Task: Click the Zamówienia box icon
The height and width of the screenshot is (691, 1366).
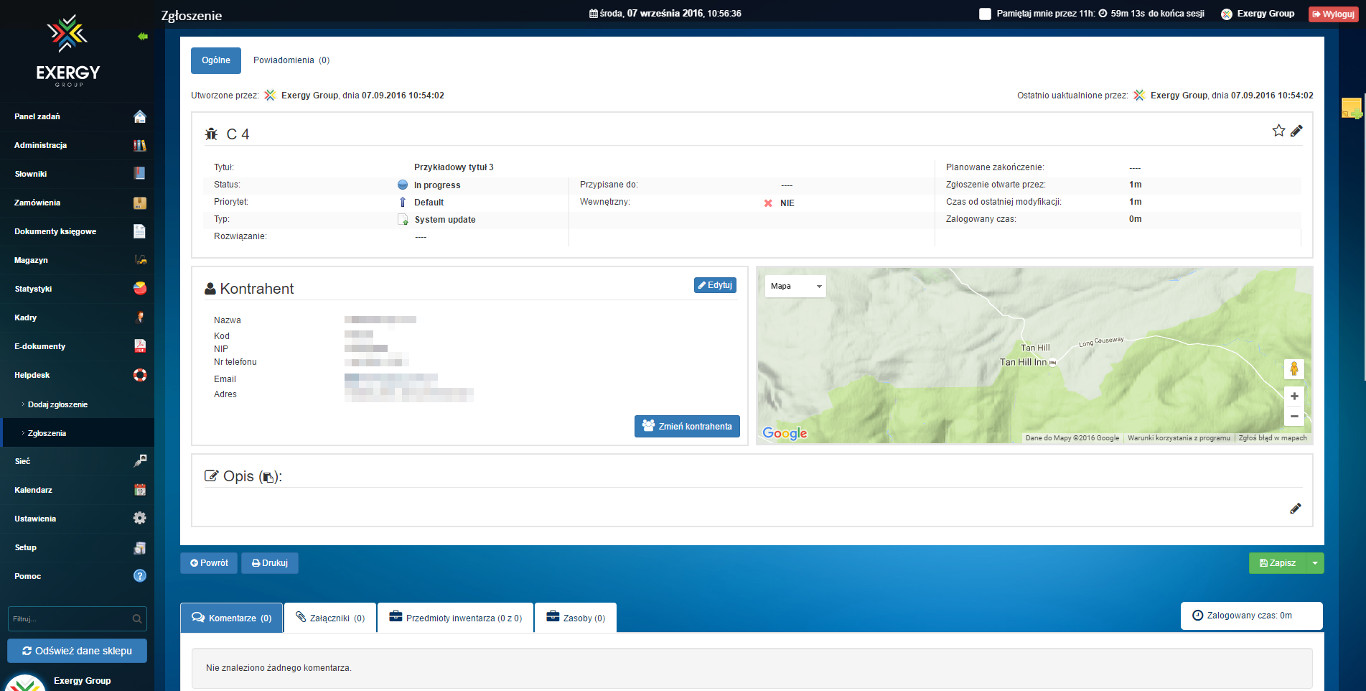Action: point(140,203)
